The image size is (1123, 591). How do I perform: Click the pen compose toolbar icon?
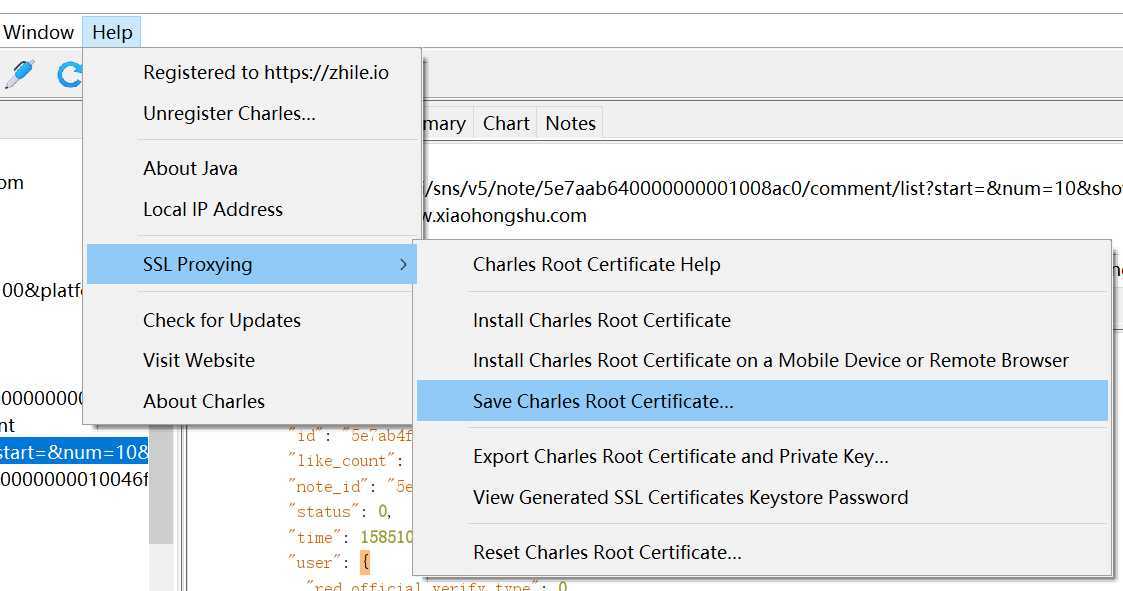(19, 74)
